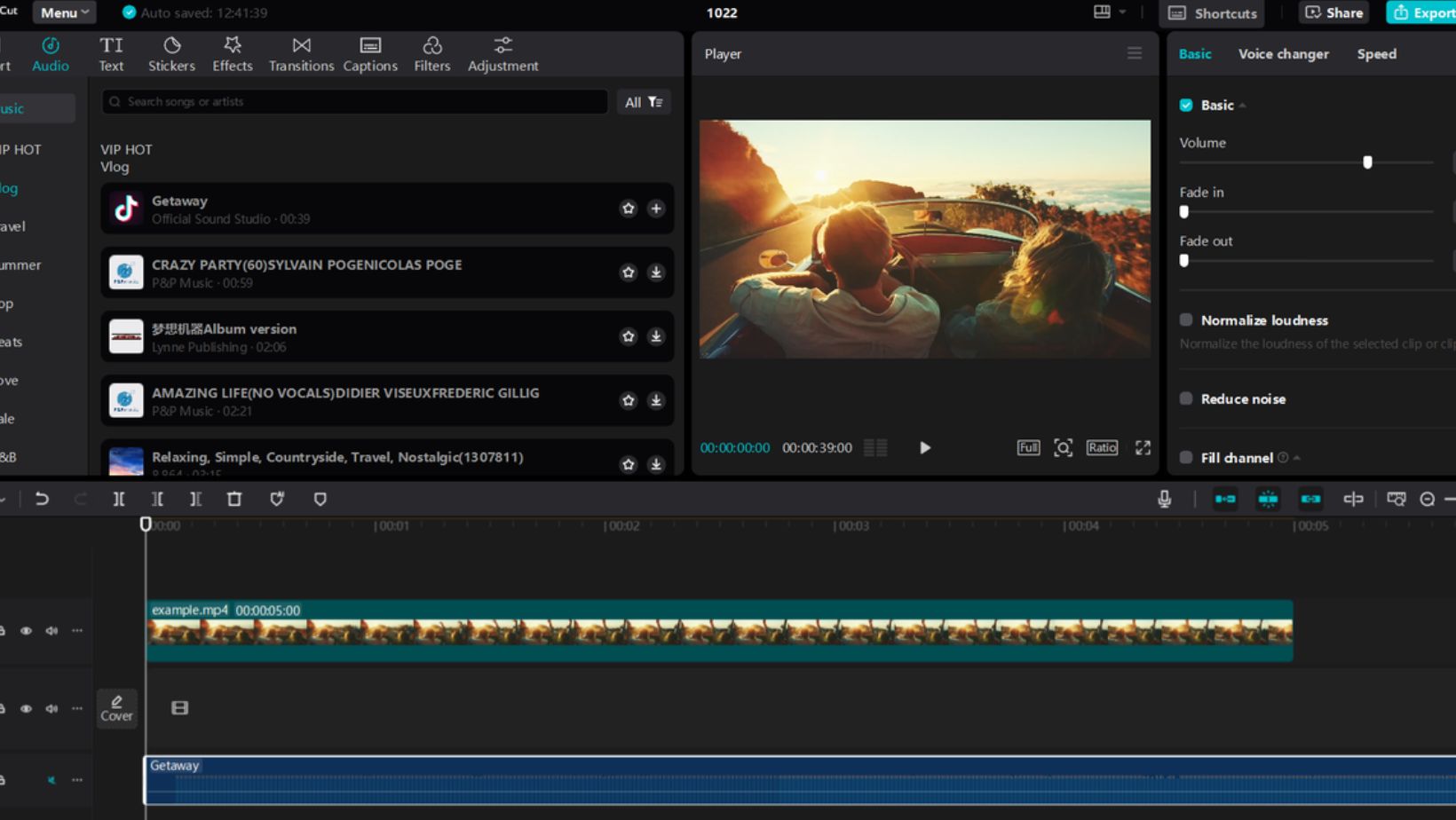Click the delete-right trim tool
This screenshot has height=820, width=1456.
pos(195,499)
